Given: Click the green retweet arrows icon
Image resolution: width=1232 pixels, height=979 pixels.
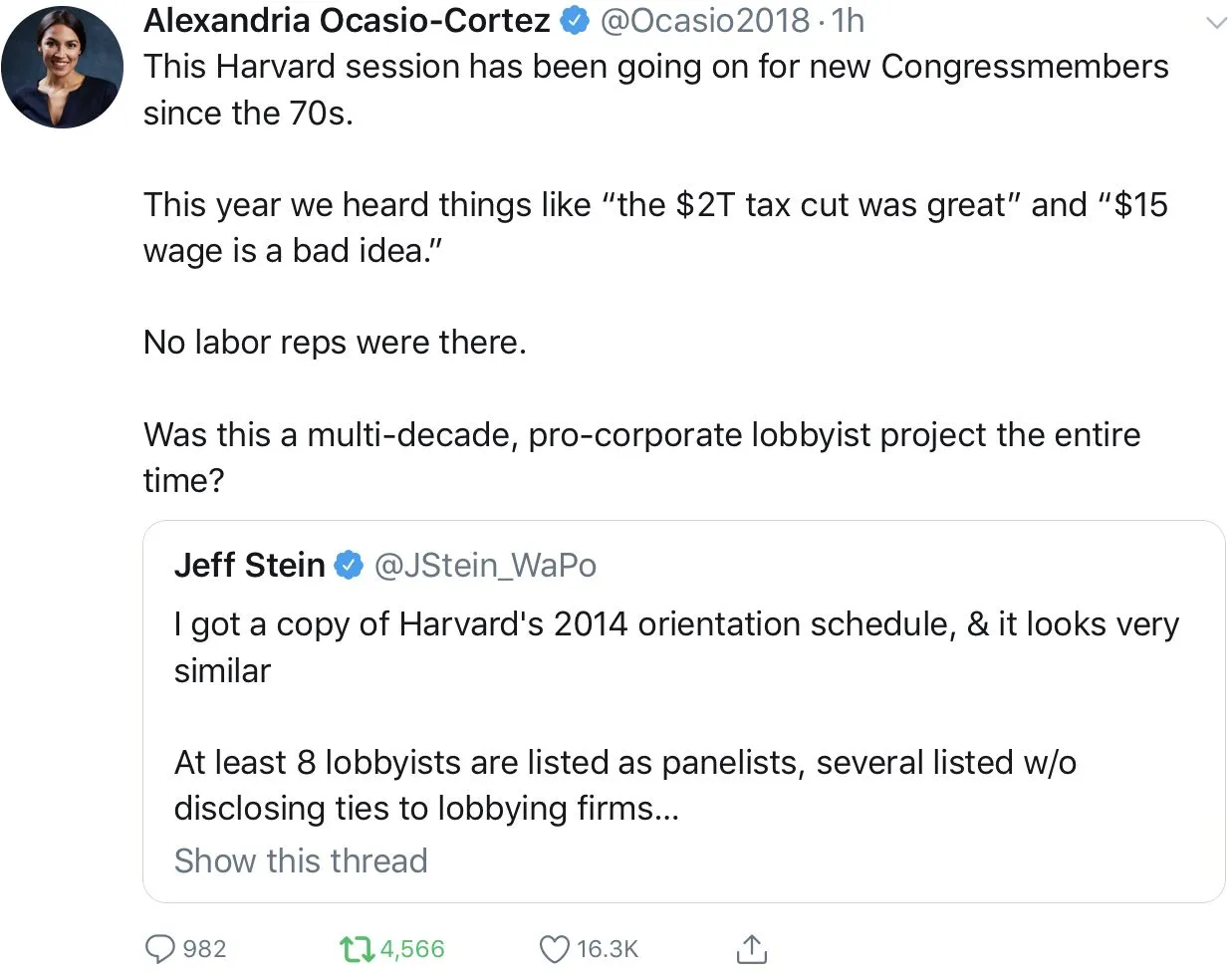Looking at the screenshot, I should (355, 949).
